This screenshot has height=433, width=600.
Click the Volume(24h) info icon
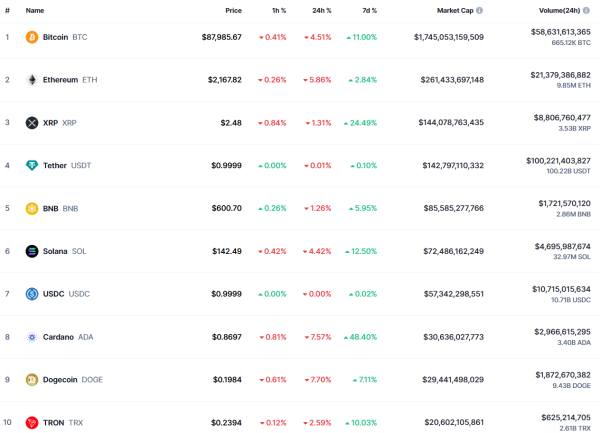(586, 10)
